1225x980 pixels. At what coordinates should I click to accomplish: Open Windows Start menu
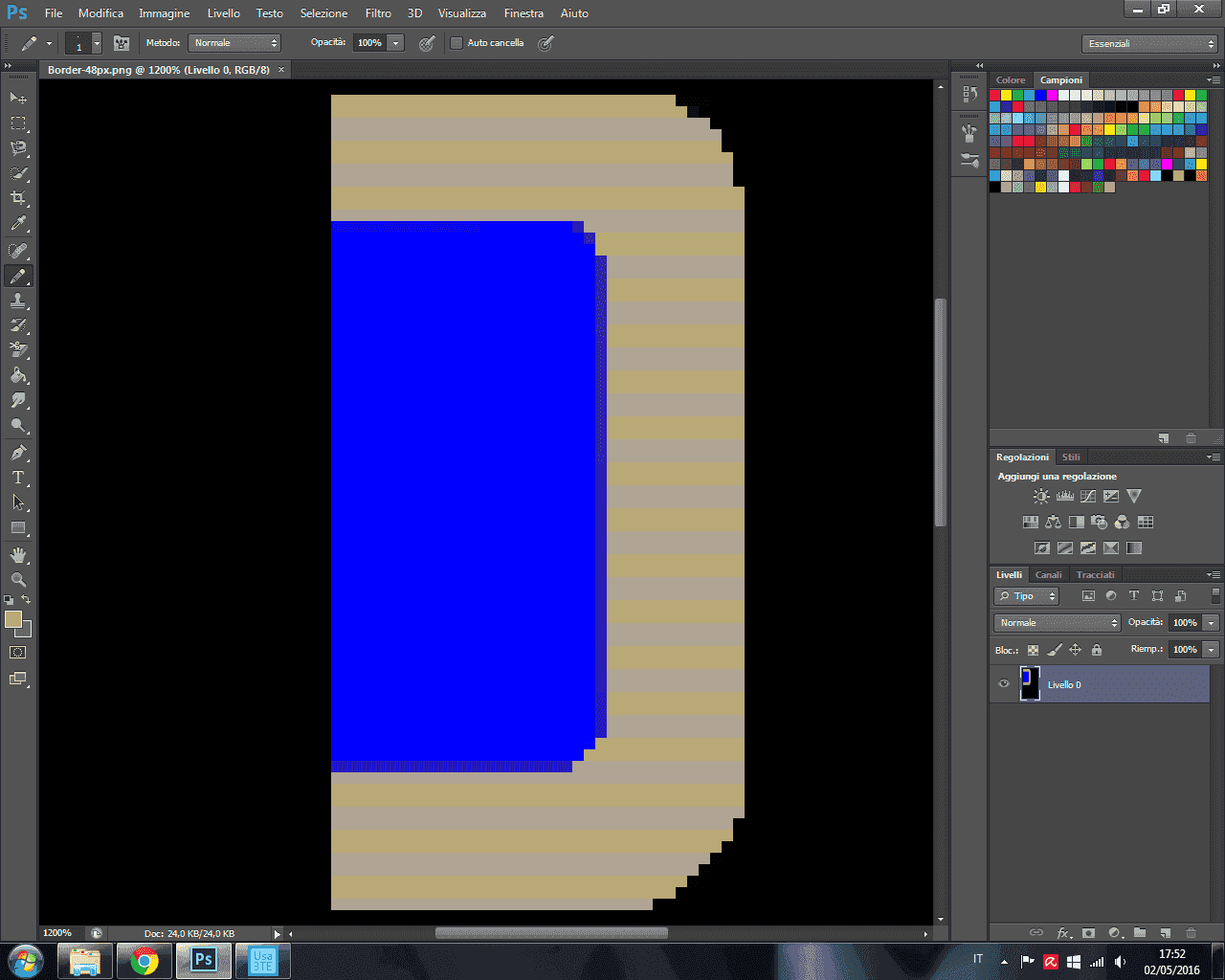[26, 960]
